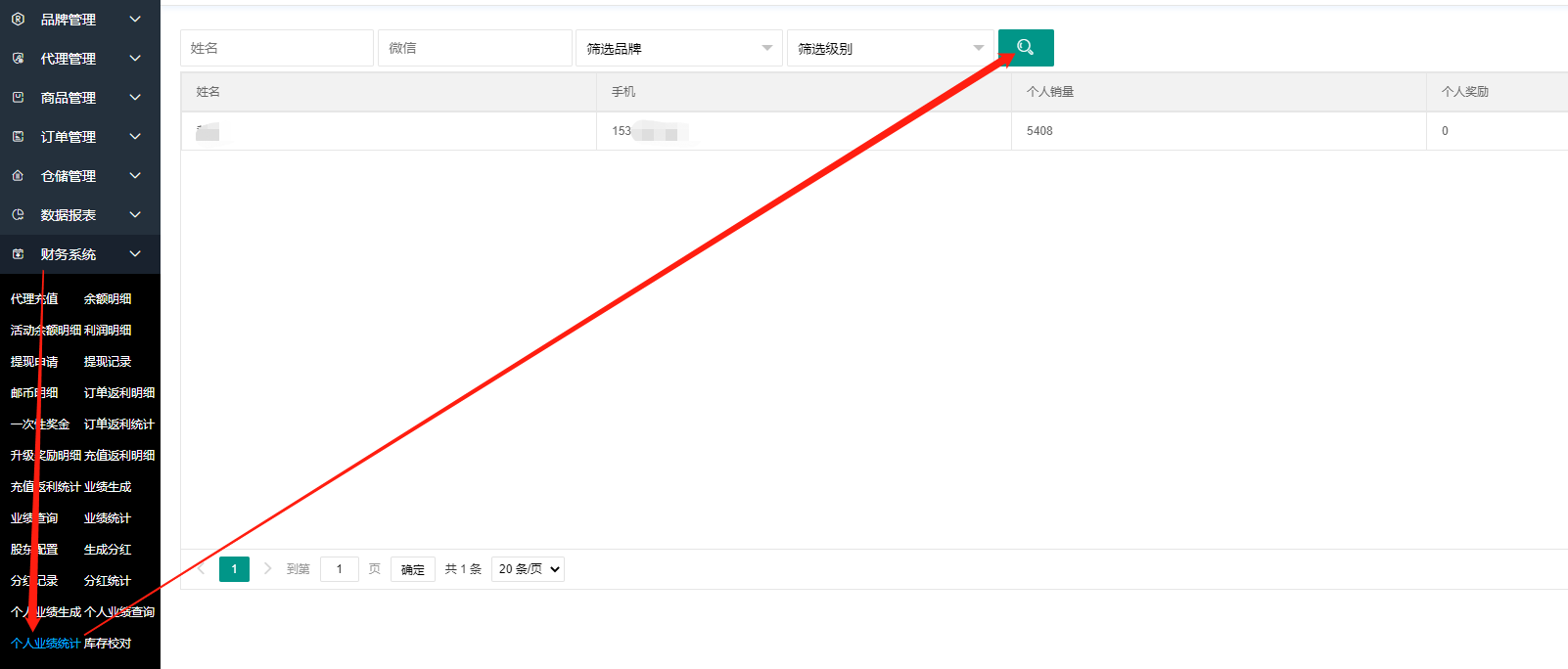Click the 仓储管理 sidebar icon
Viewport: 1568px width, 669px height.
coord(18,176)
